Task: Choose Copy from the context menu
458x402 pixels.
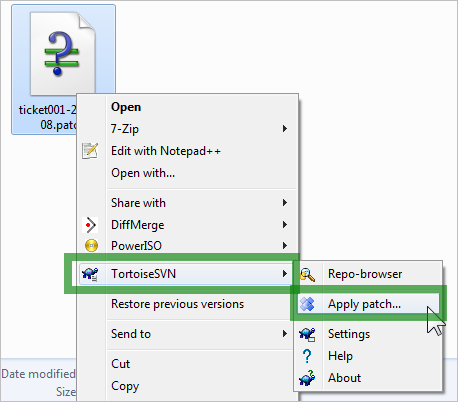Action: click(x=125, y=386)
